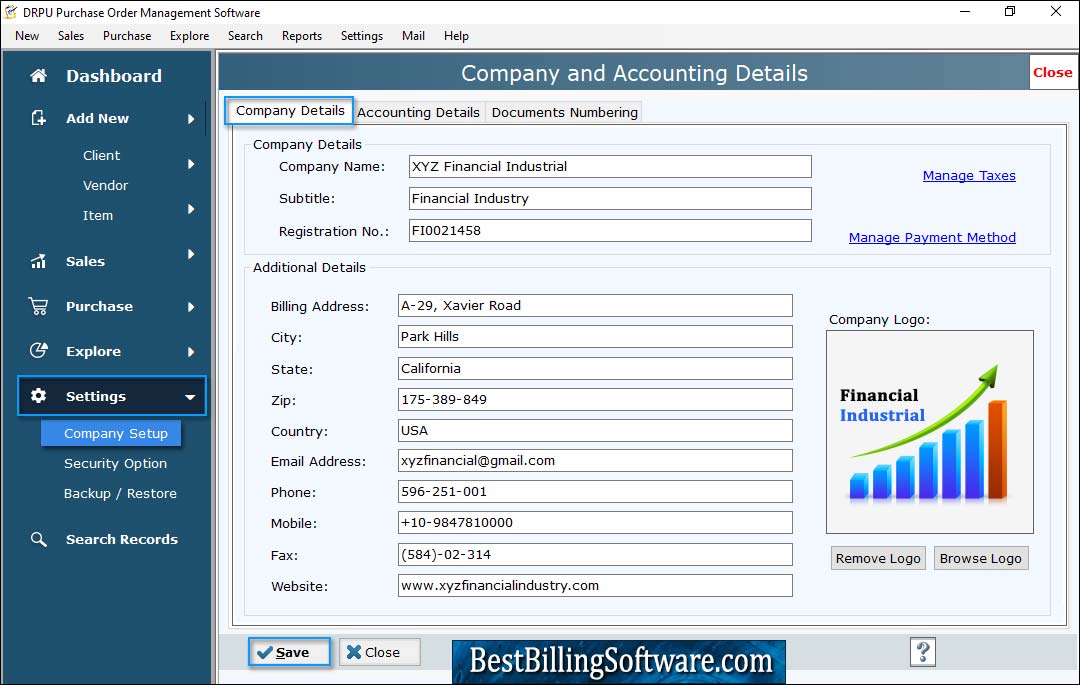Click the Search Records label in sidebar
This screenshot has width=1080, height=685.
(x=121, y=539)
